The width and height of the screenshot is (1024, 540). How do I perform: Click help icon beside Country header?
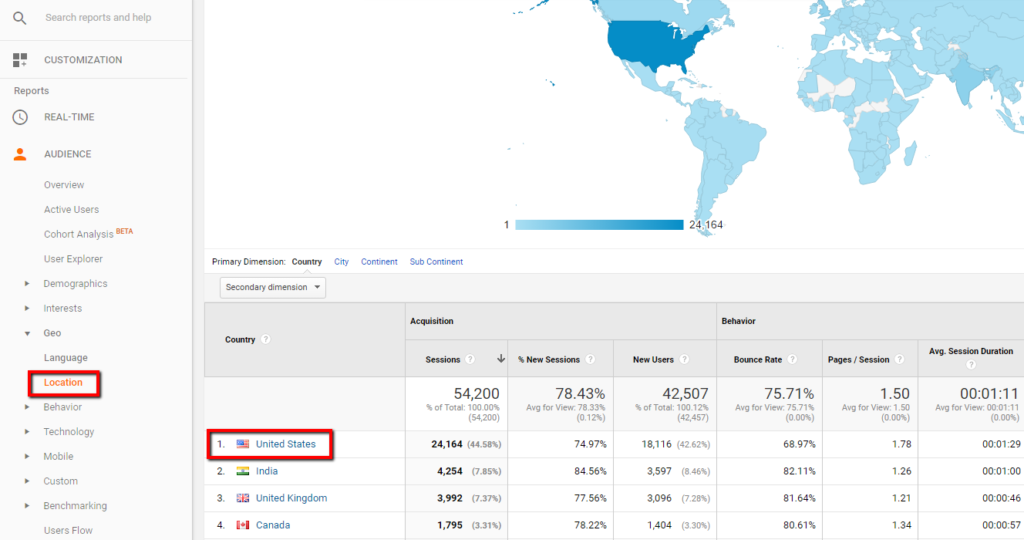266,340
